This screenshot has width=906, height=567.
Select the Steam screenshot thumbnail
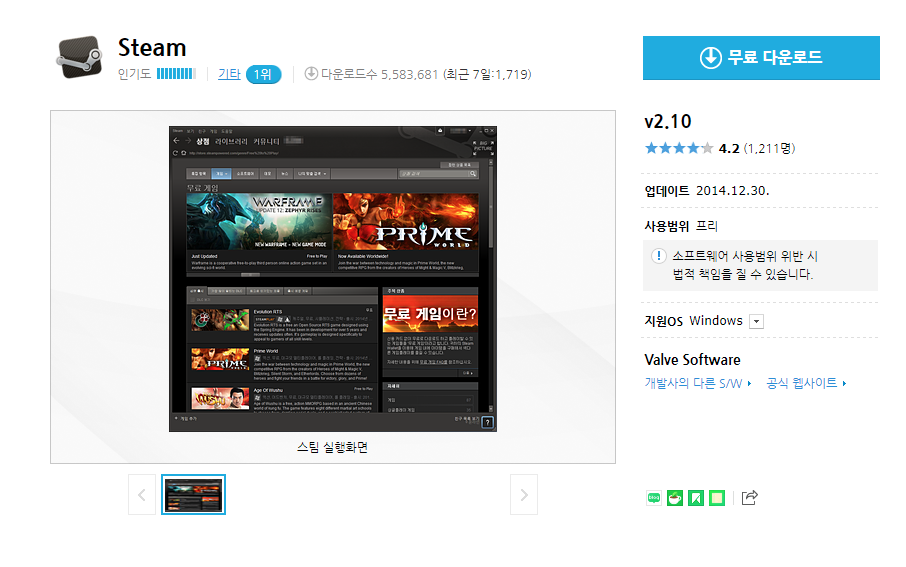point(194,495)
